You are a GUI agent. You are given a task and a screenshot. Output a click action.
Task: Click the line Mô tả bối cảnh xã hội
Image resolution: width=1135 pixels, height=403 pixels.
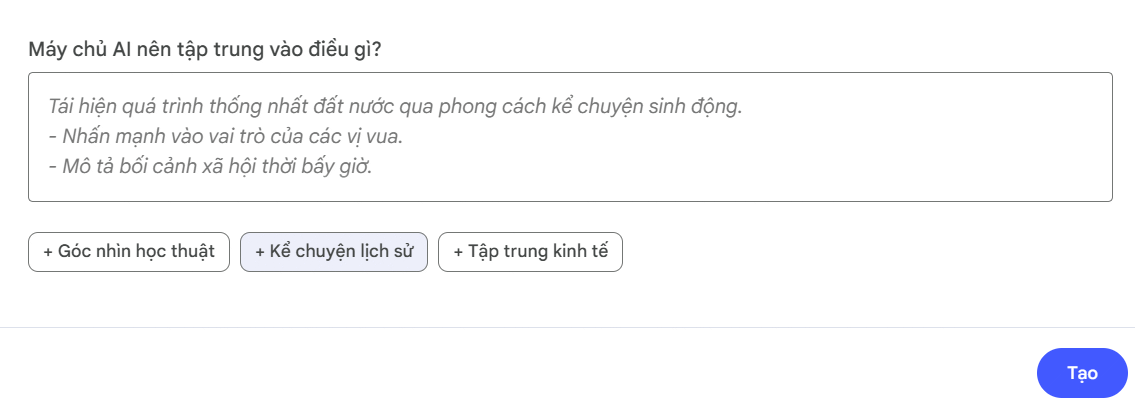coord(210,166)
